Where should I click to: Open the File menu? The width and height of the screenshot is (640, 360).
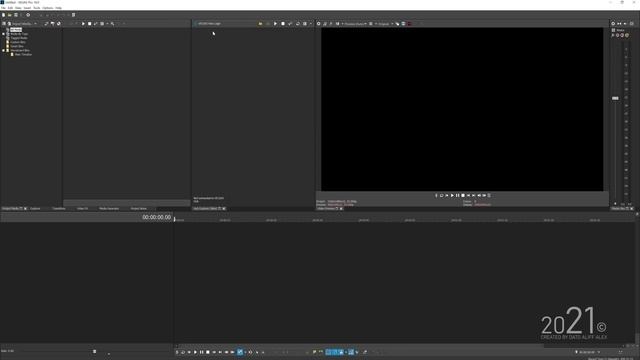tap(3, 8)
